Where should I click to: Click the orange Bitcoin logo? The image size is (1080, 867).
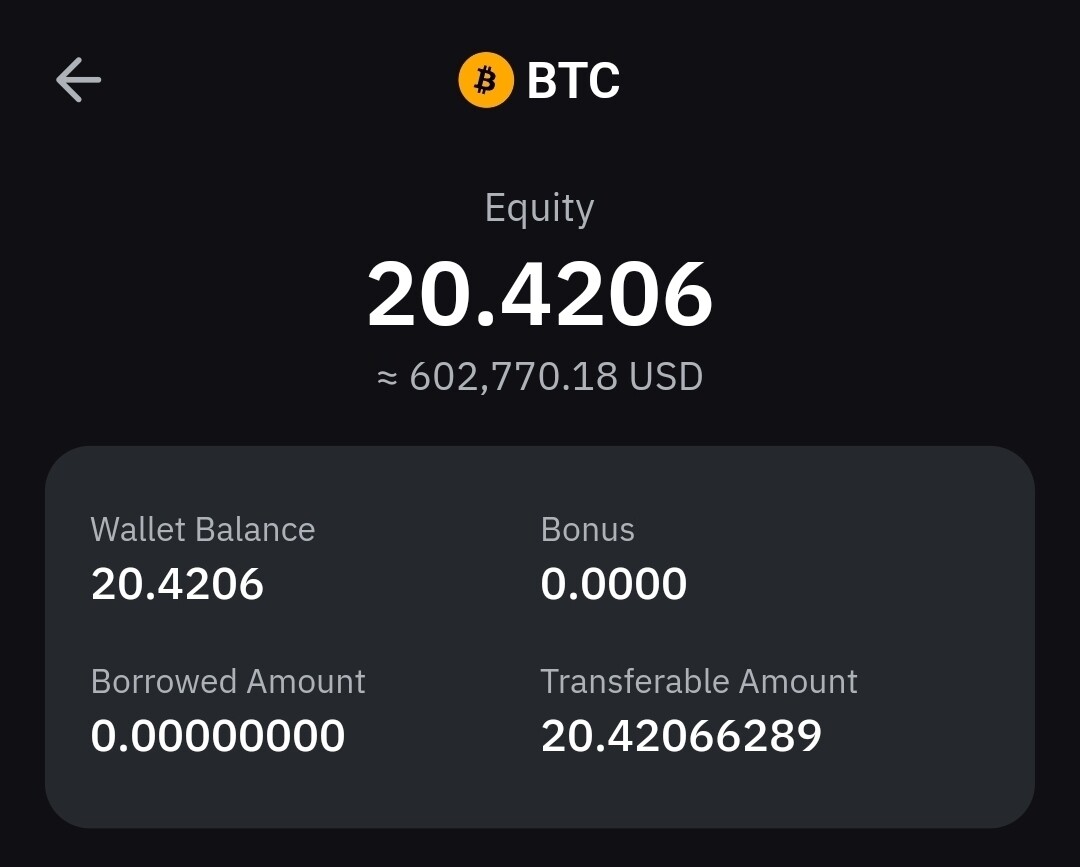pos(485,80)
